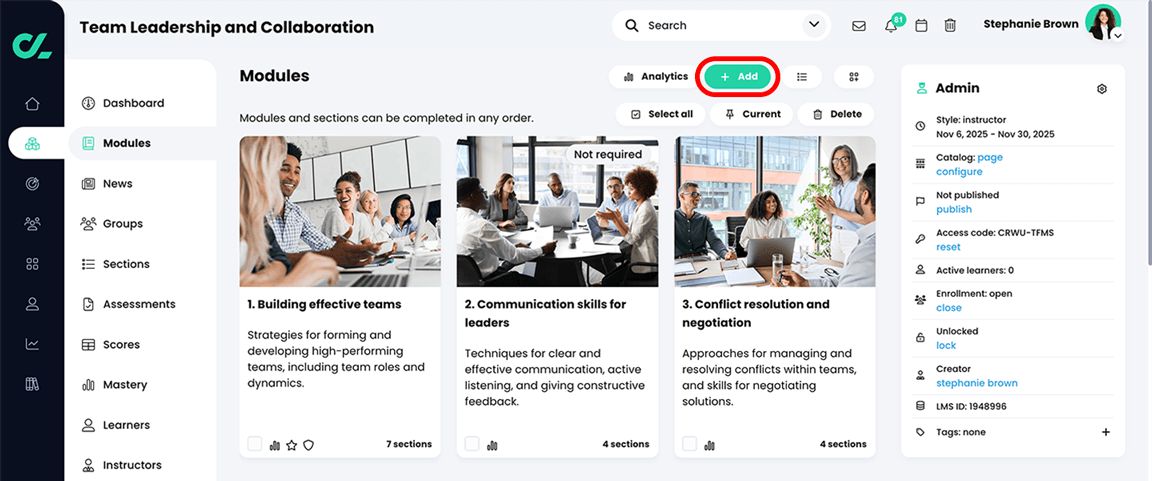This screenshot has height=481, width=1152.
Task: Tick the checkbox on Conflict resolution and negotiation card
Action: click(x=689, y=444)
